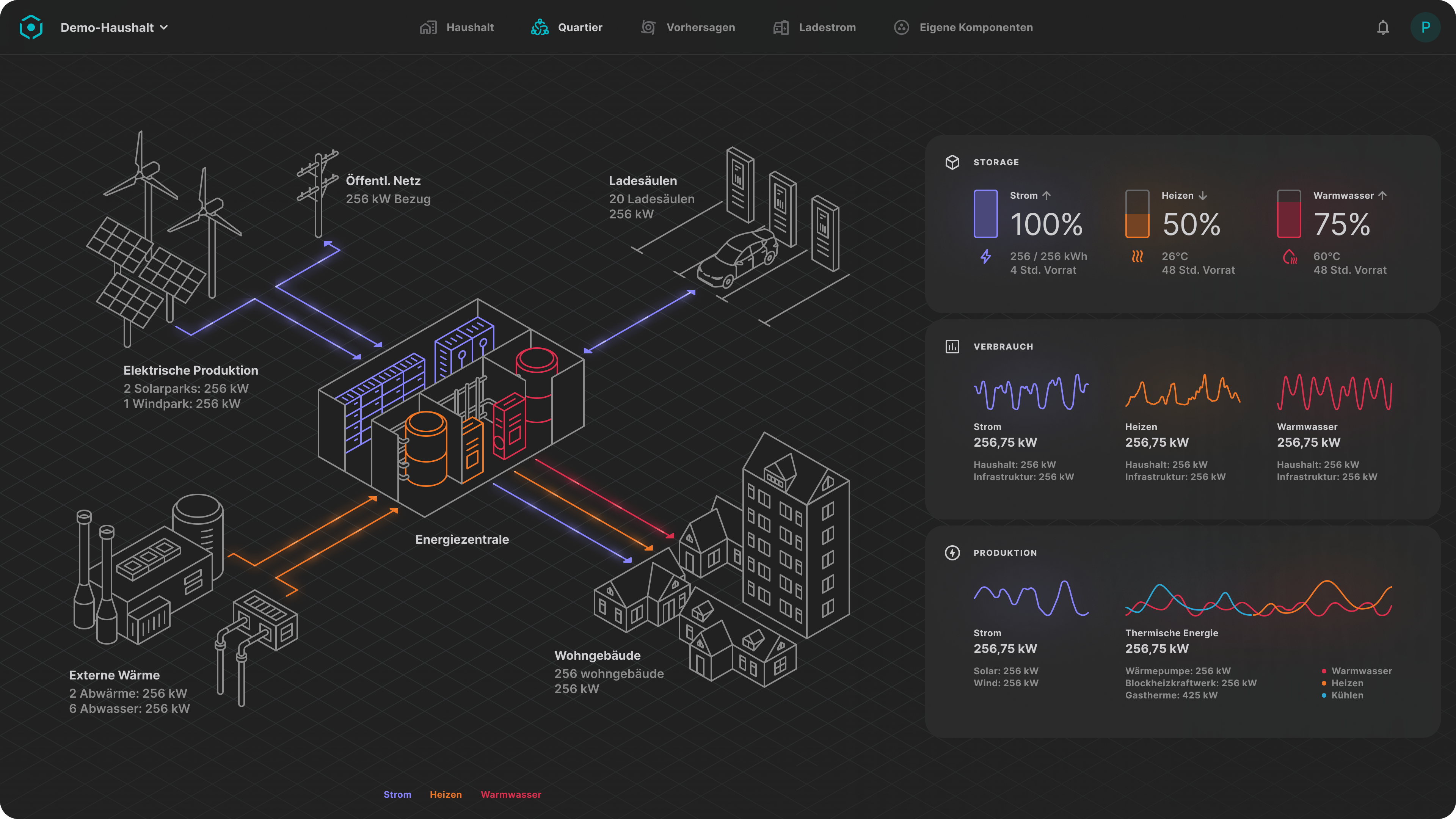The width and height of the screenshot is (1456, 819).
Task: Open the Thermische Energie chart
Action: coord(1259,598)
